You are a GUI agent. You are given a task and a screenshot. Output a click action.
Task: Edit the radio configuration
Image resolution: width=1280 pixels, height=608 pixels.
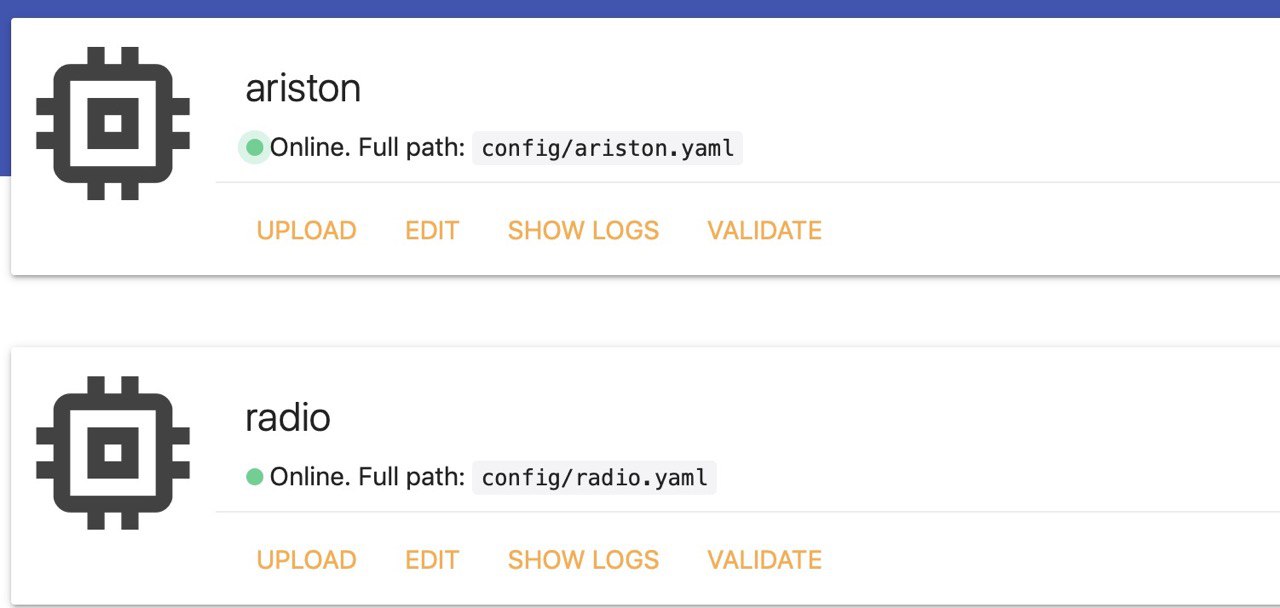point(432,560)
